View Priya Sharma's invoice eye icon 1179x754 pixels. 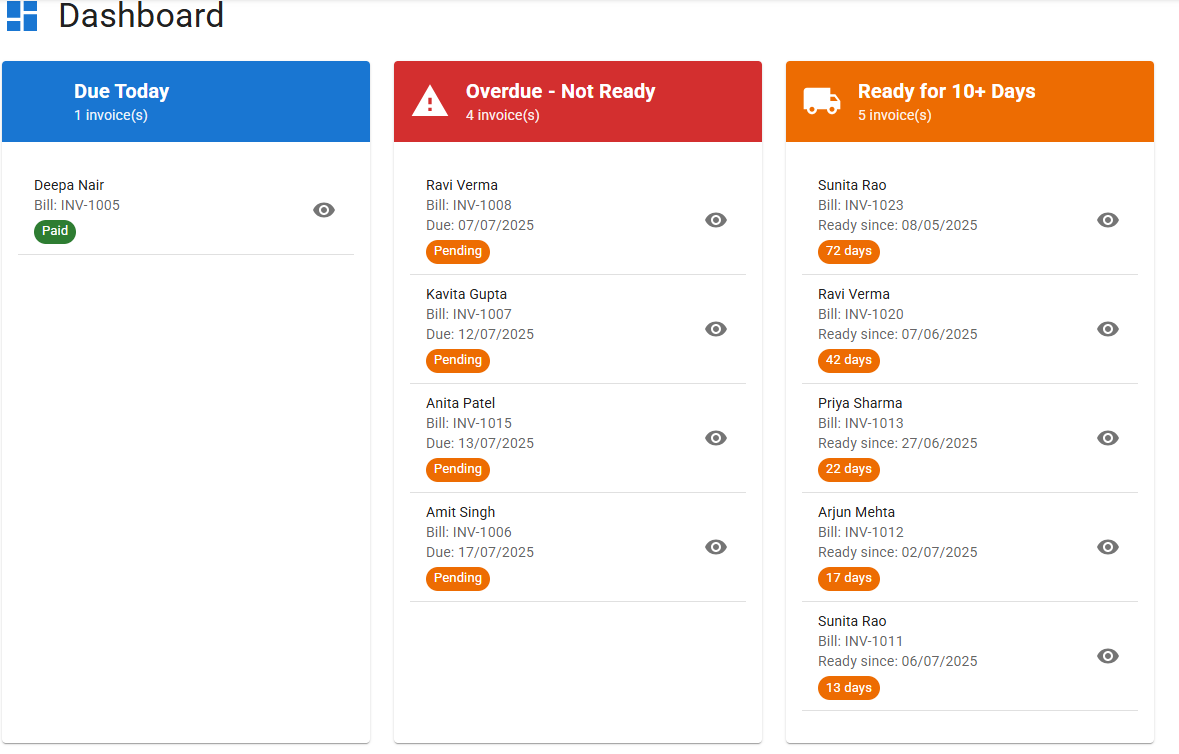pyautogui.click(x=1108, y=438)
